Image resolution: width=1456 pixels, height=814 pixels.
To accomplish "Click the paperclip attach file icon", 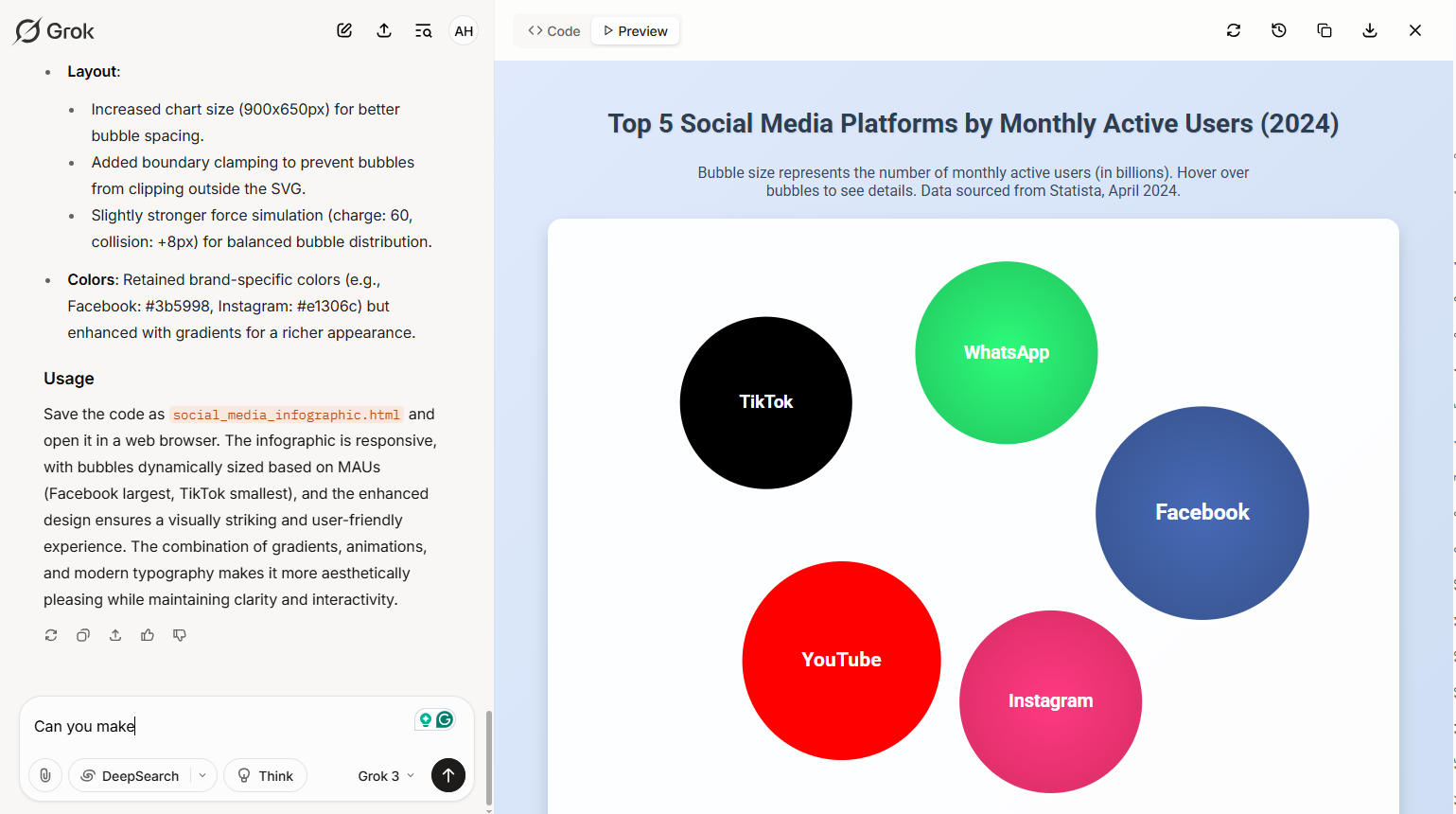I will (x=45, y=775).
